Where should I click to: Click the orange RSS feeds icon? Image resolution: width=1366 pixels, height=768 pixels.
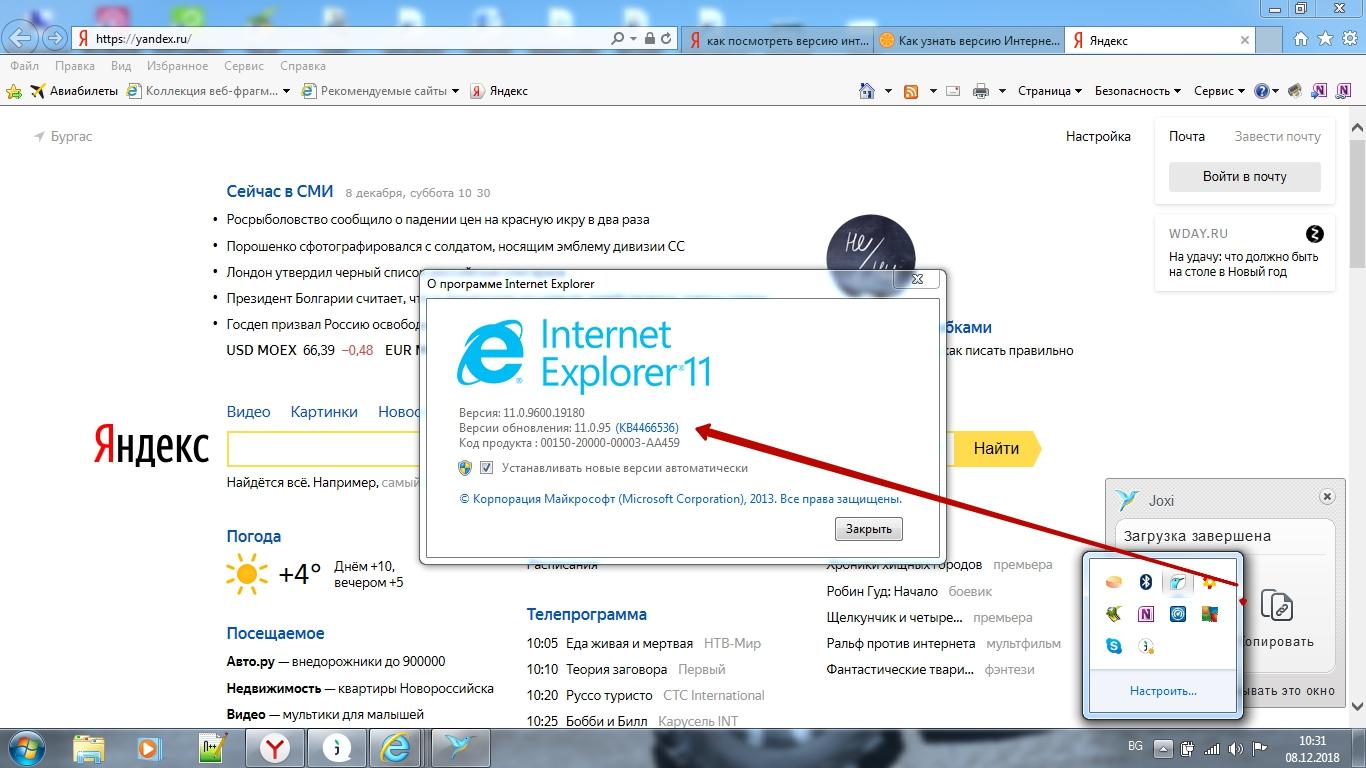coord(911,91)
